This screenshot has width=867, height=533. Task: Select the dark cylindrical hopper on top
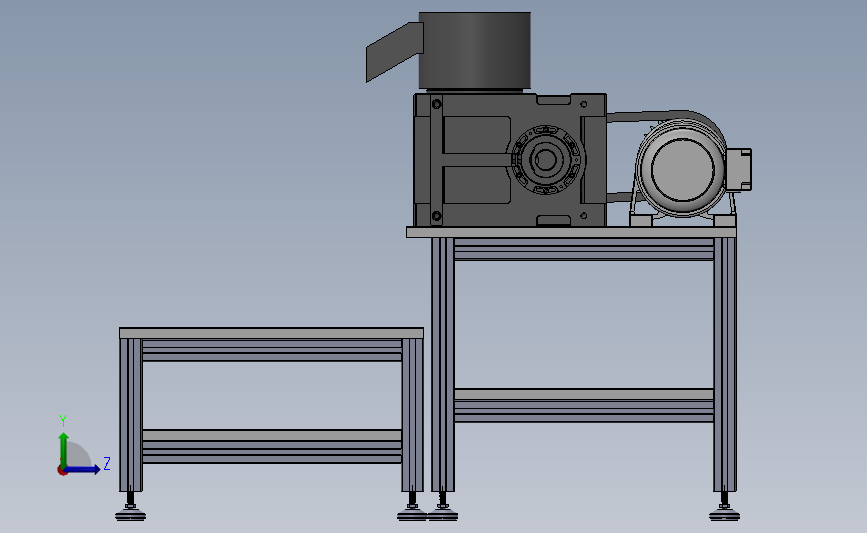(474, 50)
